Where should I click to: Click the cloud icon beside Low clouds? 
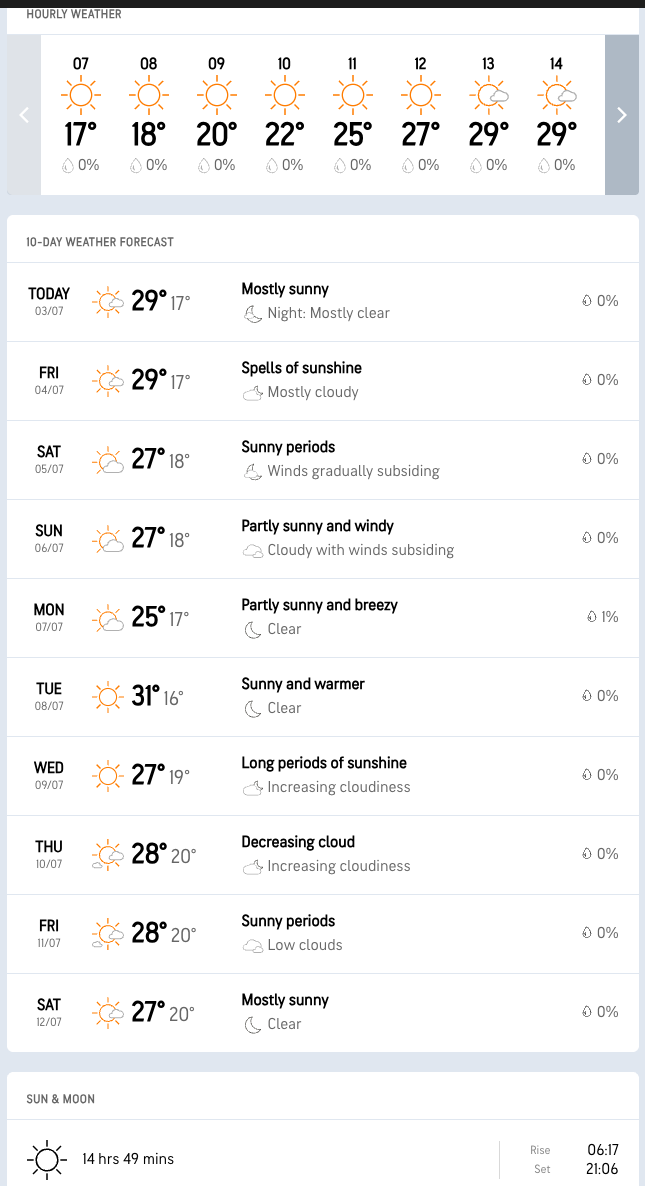252,945
